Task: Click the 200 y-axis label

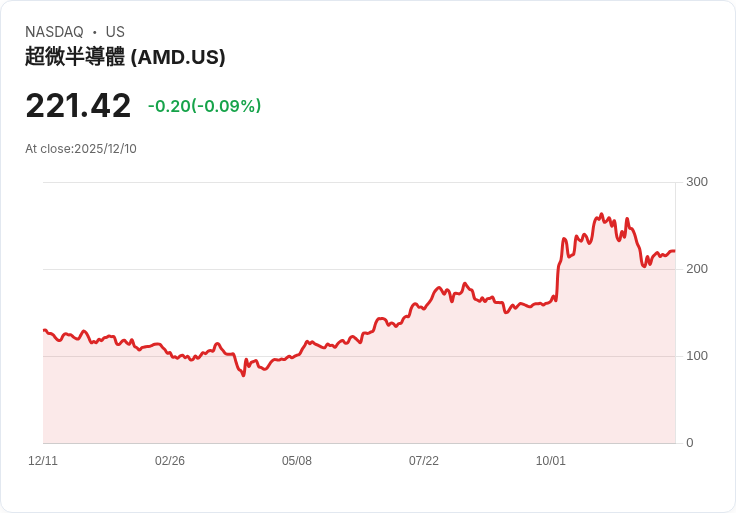Action: 697,268
